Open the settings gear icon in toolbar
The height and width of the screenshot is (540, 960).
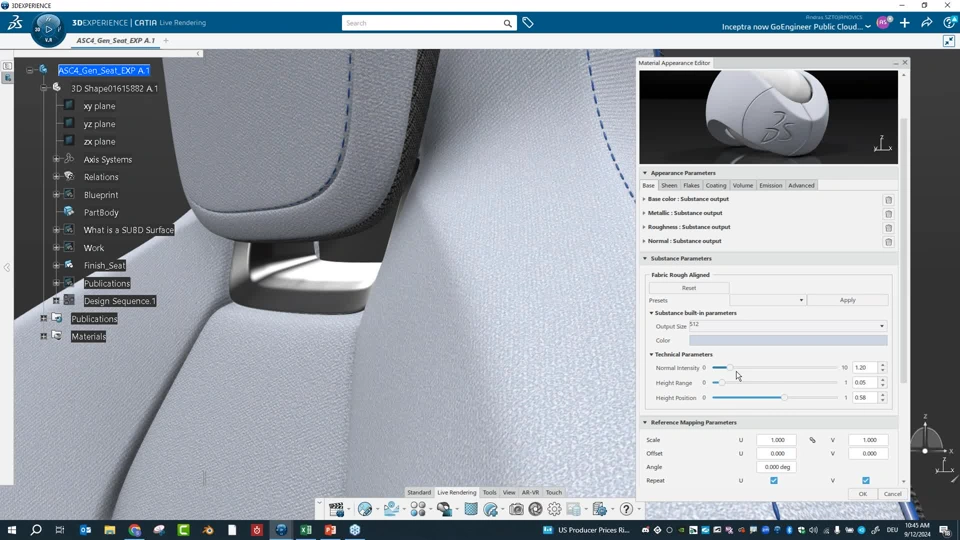point(554,510)
